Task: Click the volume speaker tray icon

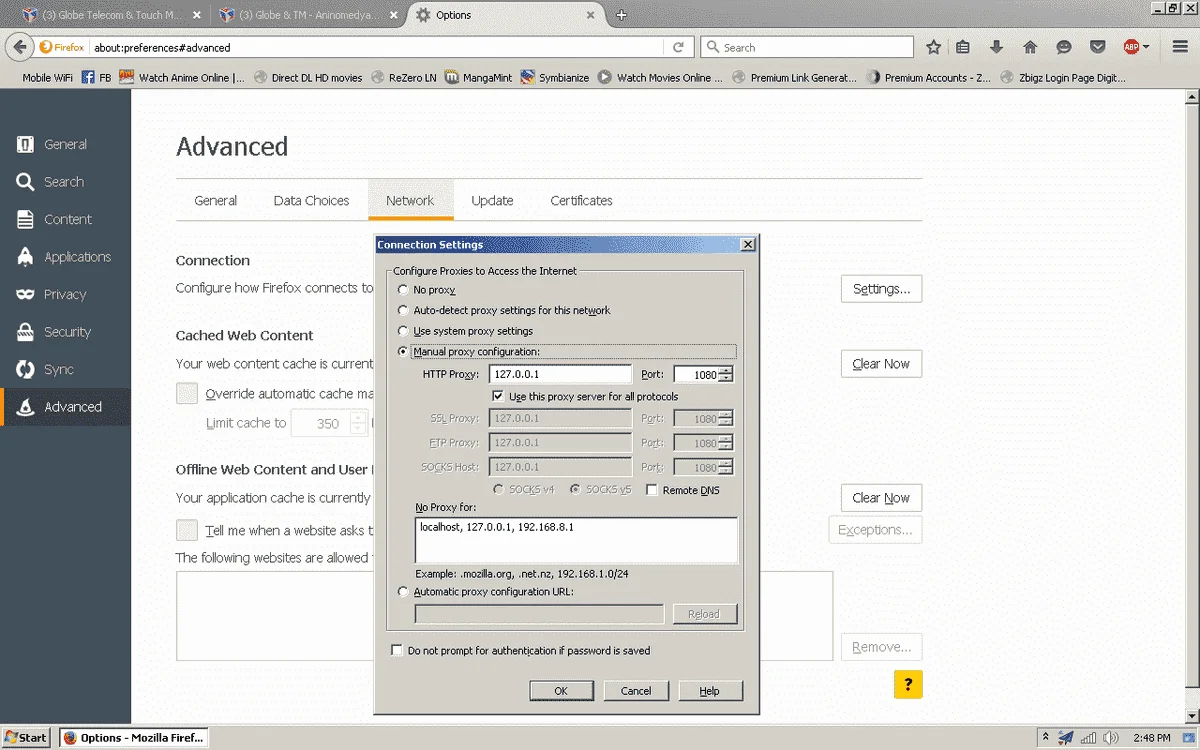Action: click(x=1112, y=737)
